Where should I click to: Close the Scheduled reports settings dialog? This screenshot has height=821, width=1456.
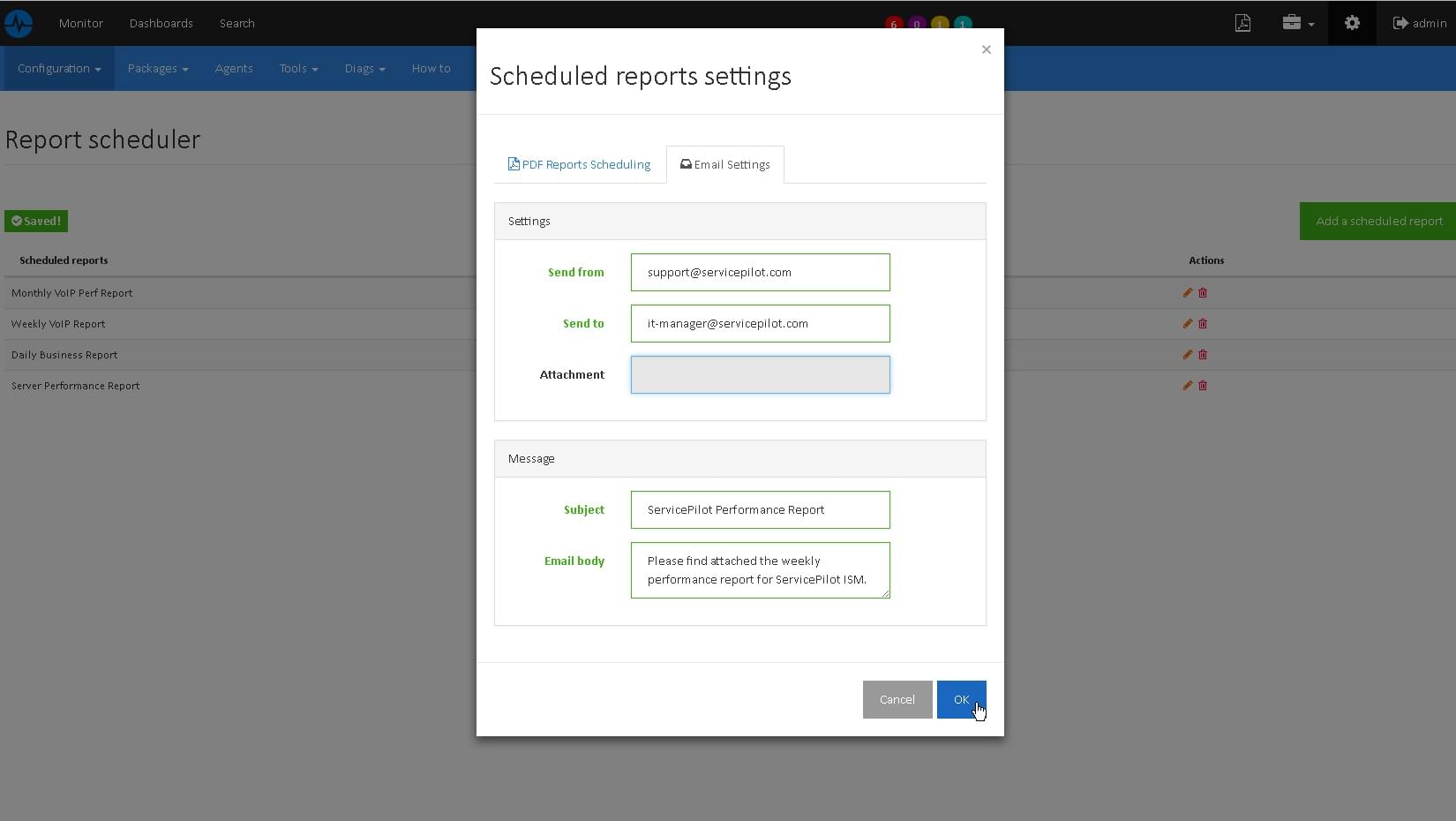coord(987,49)
